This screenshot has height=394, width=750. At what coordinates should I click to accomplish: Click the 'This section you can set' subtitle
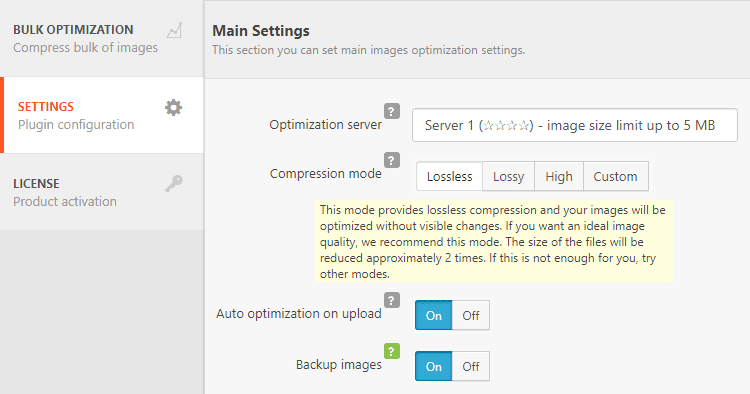(368, 50)
